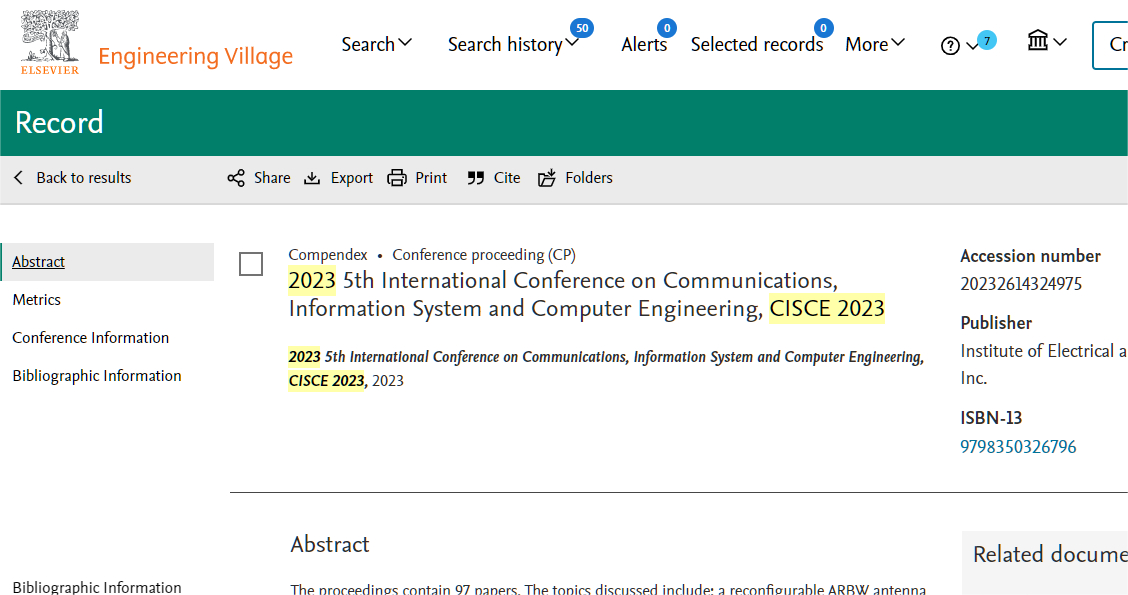This screenshot has height=595, width=1128.
Task: Expand the More menu
Action: pyautogui.click(x=875, y=45)
